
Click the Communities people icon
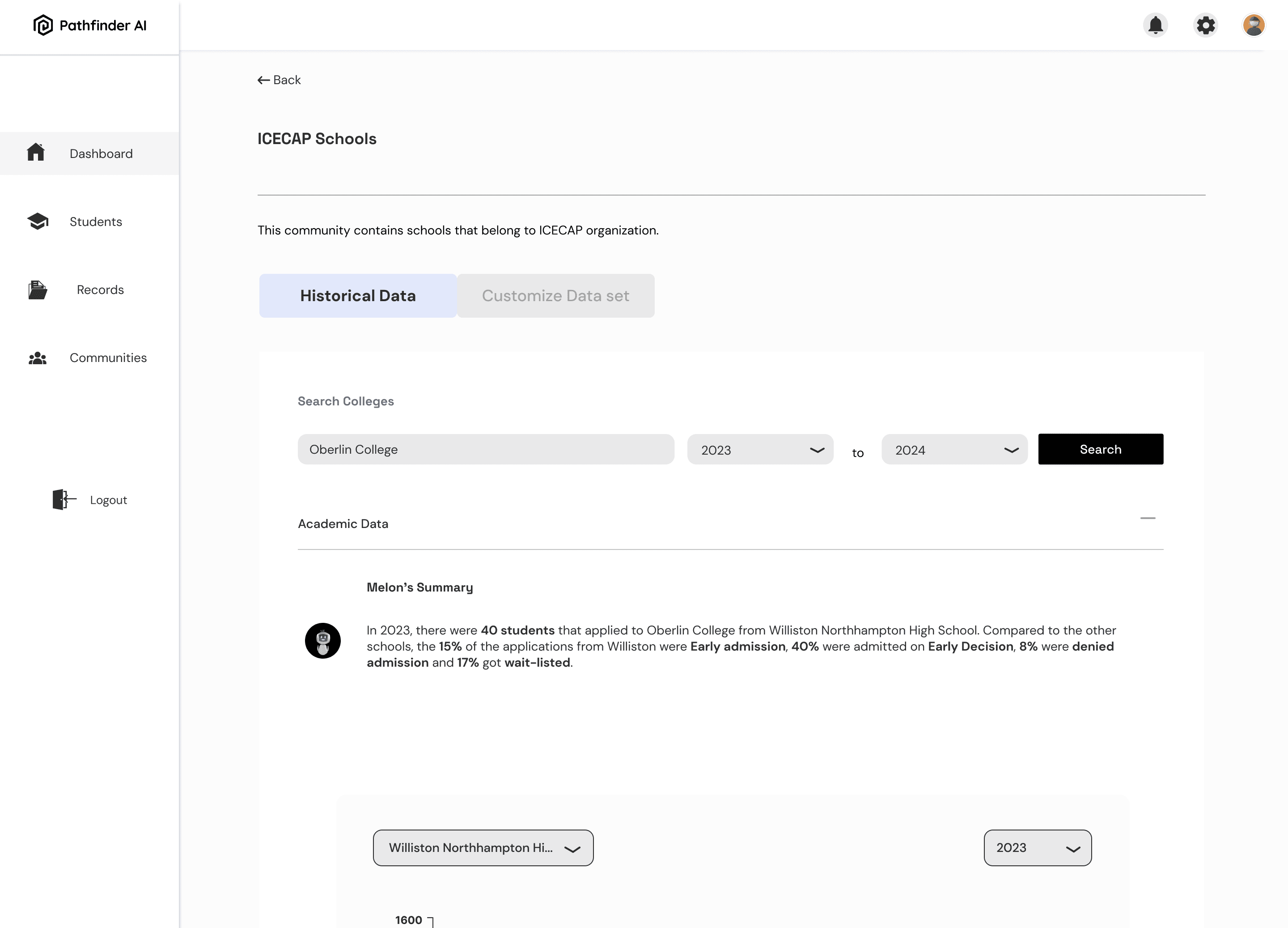(x=38, y=358)
